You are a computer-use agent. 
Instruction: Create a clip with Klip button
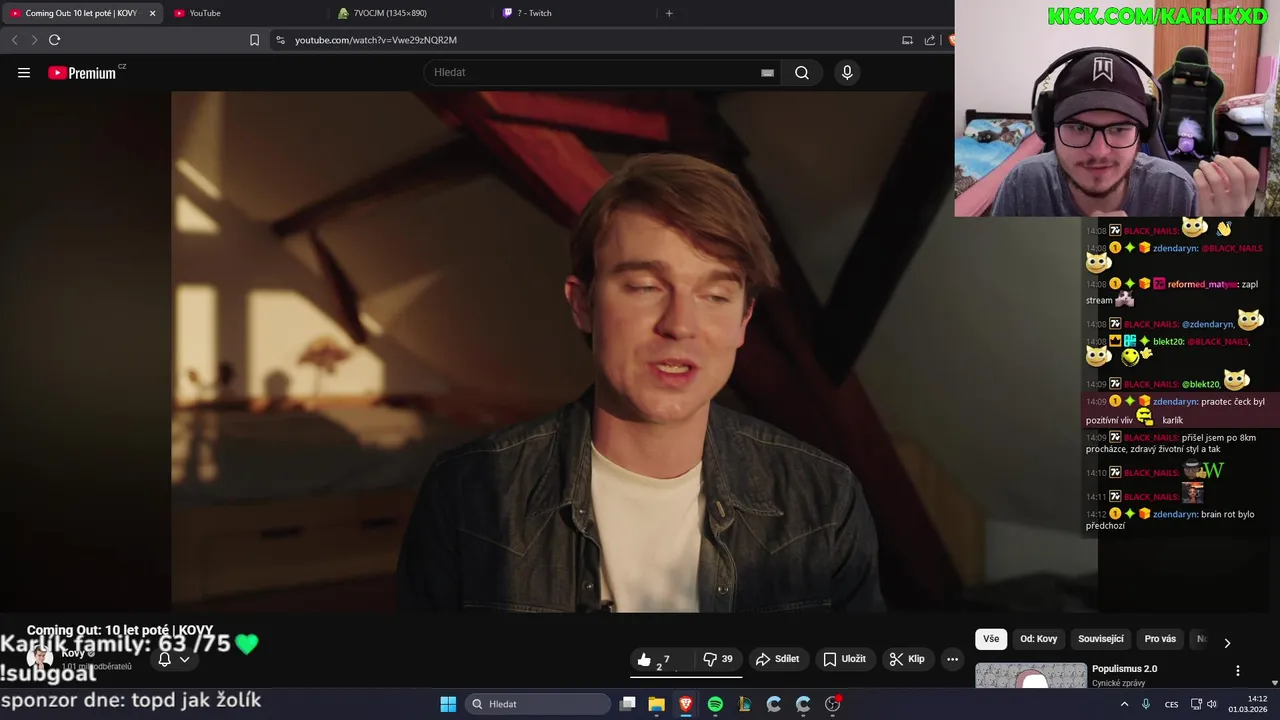tap(907, 659)
